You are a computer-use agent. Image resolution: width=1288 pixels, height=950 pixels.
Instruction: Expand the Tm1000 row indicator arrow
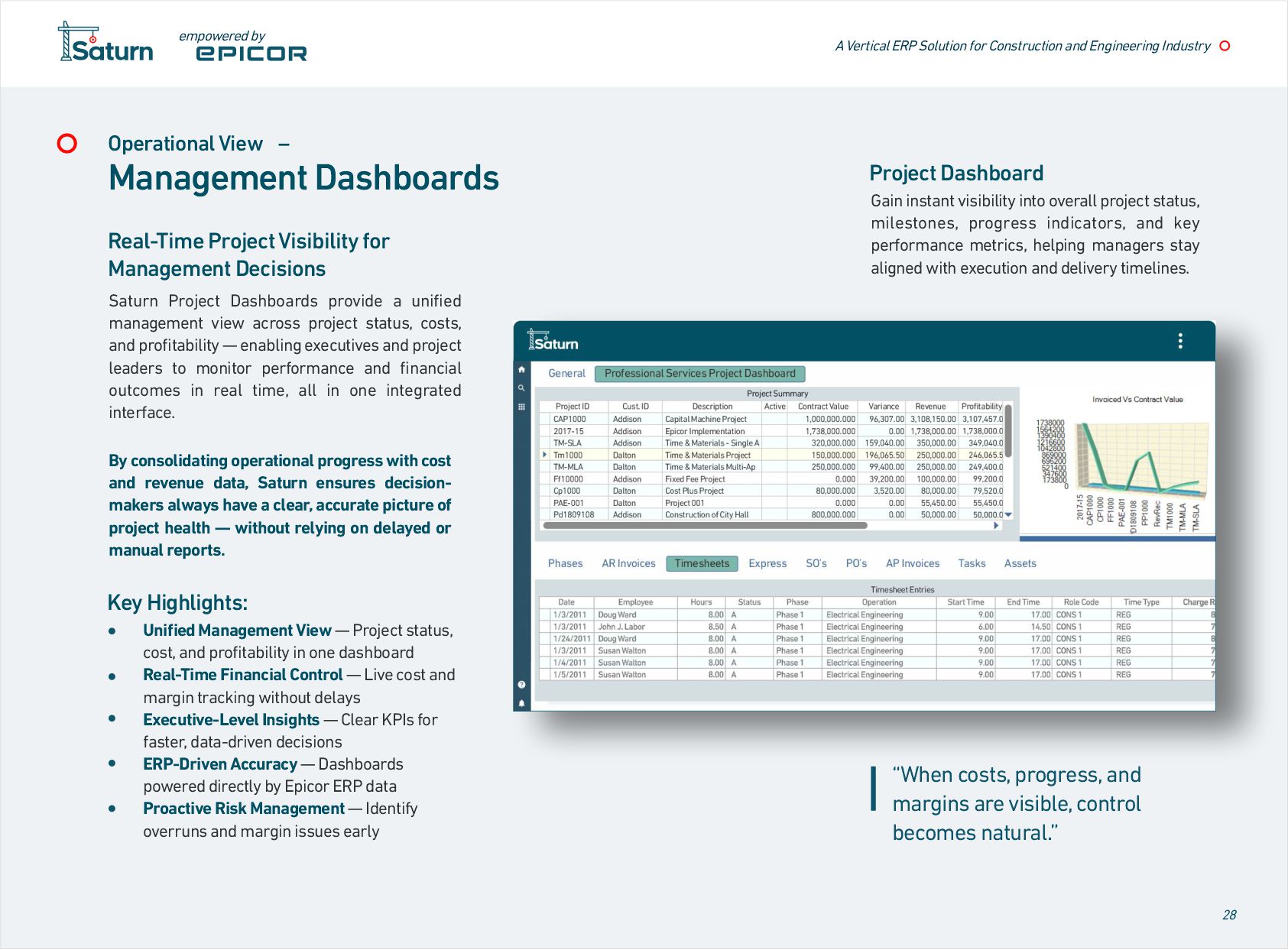[544, 455]
